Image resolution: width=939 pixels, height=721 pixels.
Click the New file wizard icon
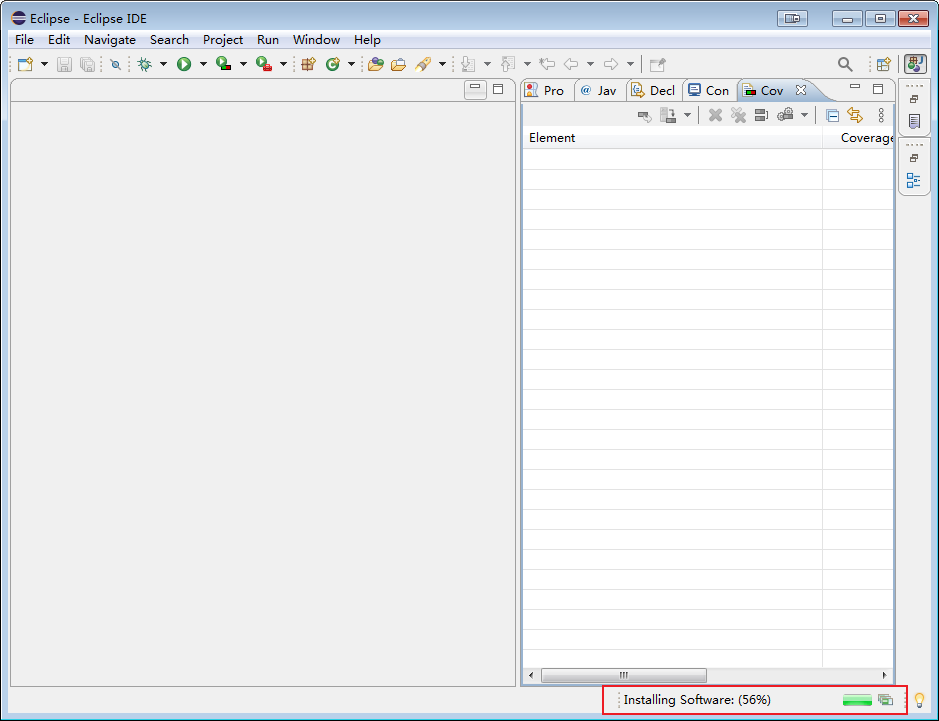click(x=25, y=64)
